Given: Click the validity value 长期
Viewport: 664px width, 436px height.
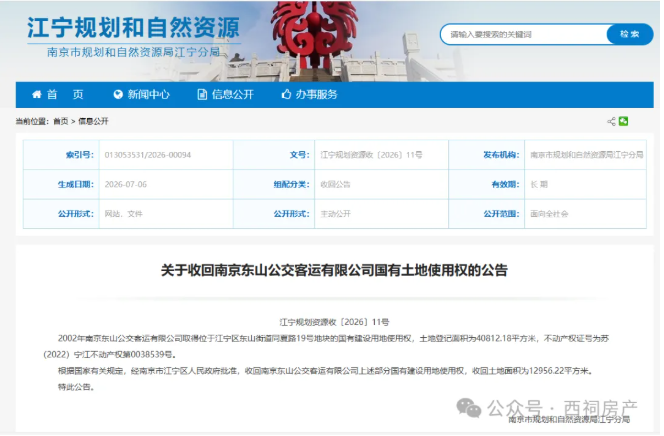Looking at the screenshot, I should pos(539,185).
